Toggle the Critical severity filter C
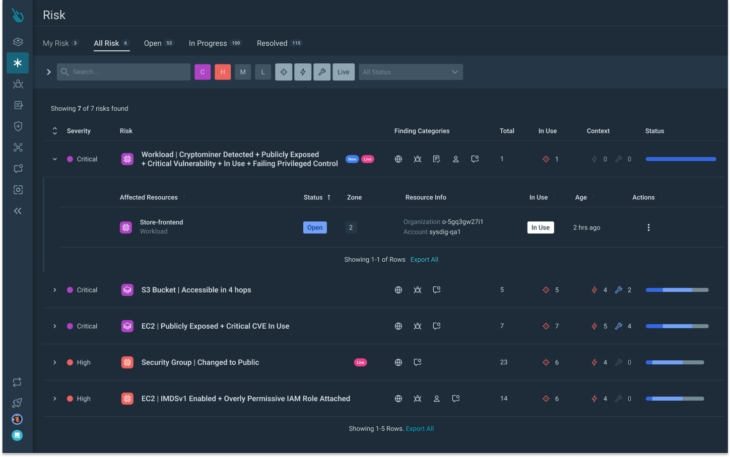Viewport: 730px width, 457px height. (x=203, y=72)
